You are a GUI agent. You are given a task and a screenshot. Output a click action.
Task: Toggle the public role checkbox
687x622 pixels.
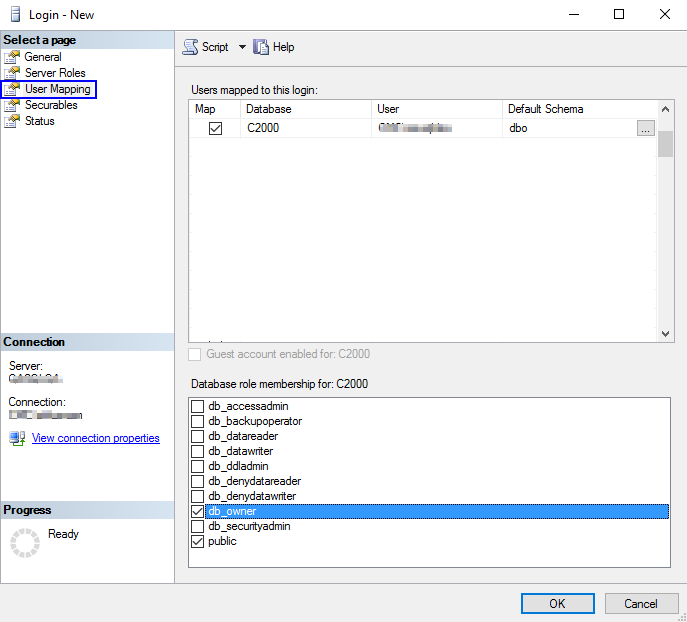click(198, 541)
